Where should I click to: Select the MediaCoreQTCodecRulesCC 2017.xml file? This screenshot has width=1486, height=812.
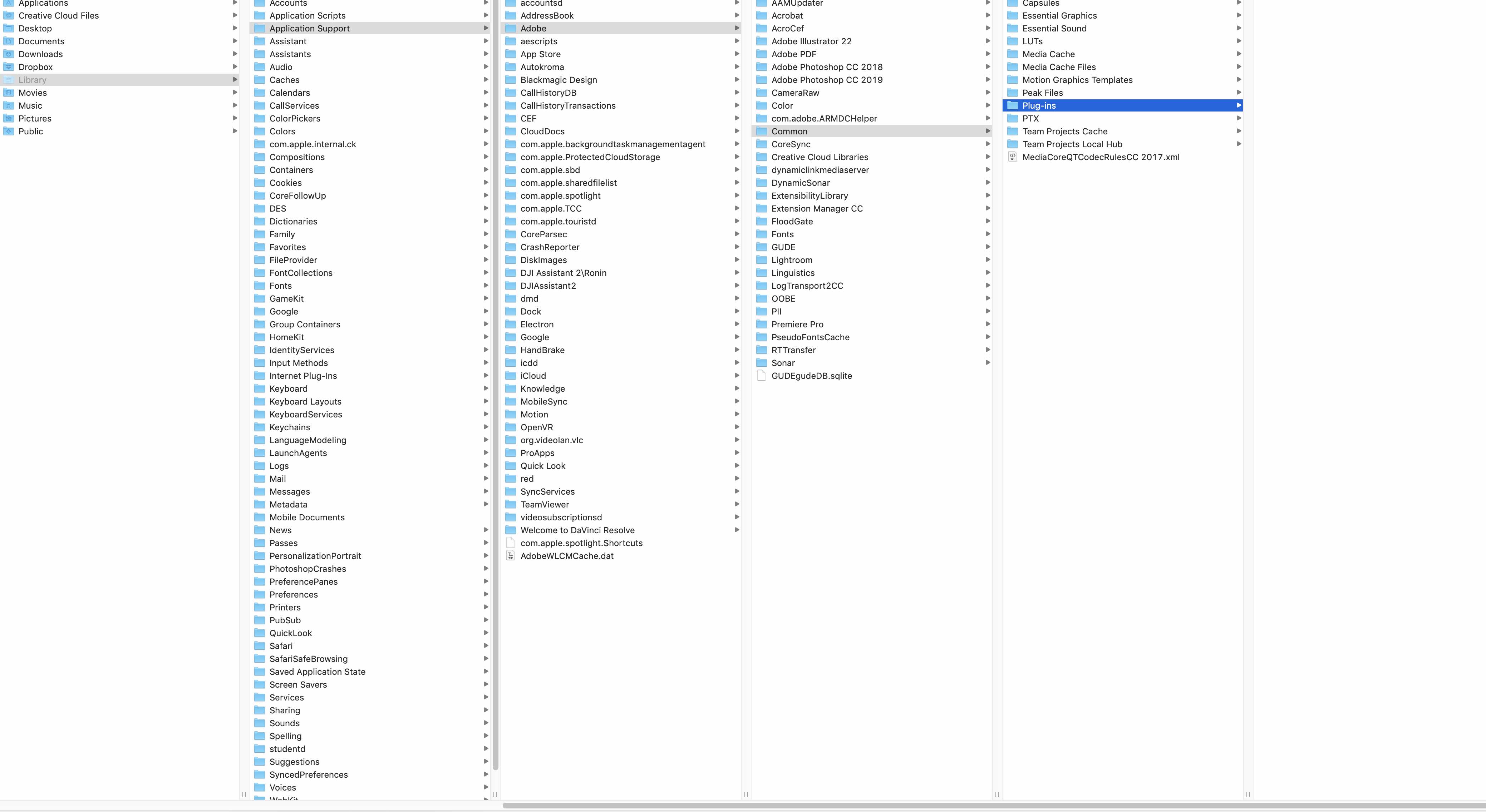(x=1099, y=157)
